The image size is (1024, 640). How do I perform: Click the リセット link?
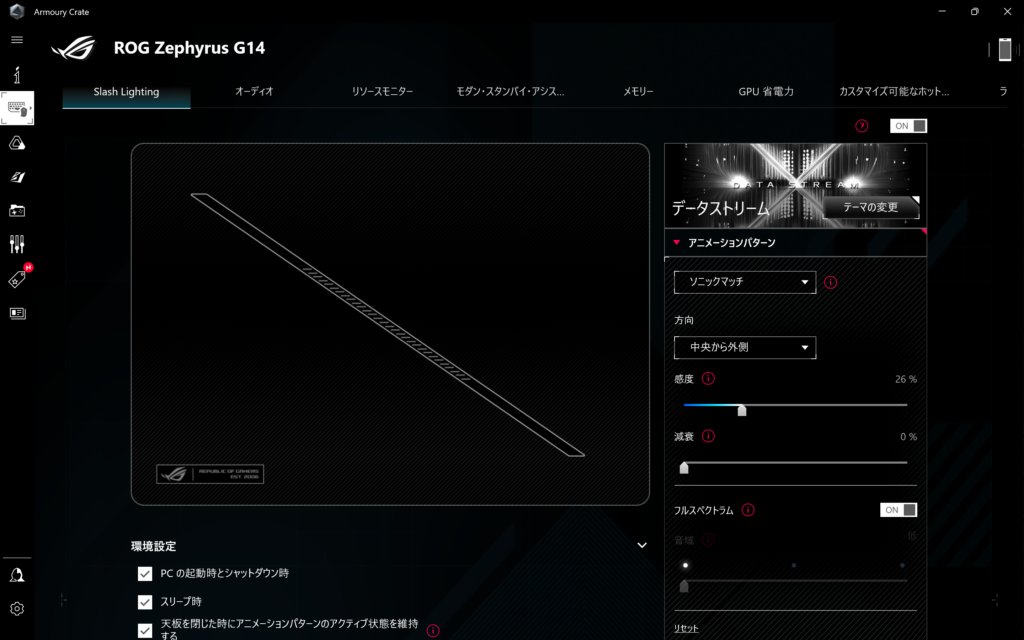pyautogui.click(x=686, y=628)
